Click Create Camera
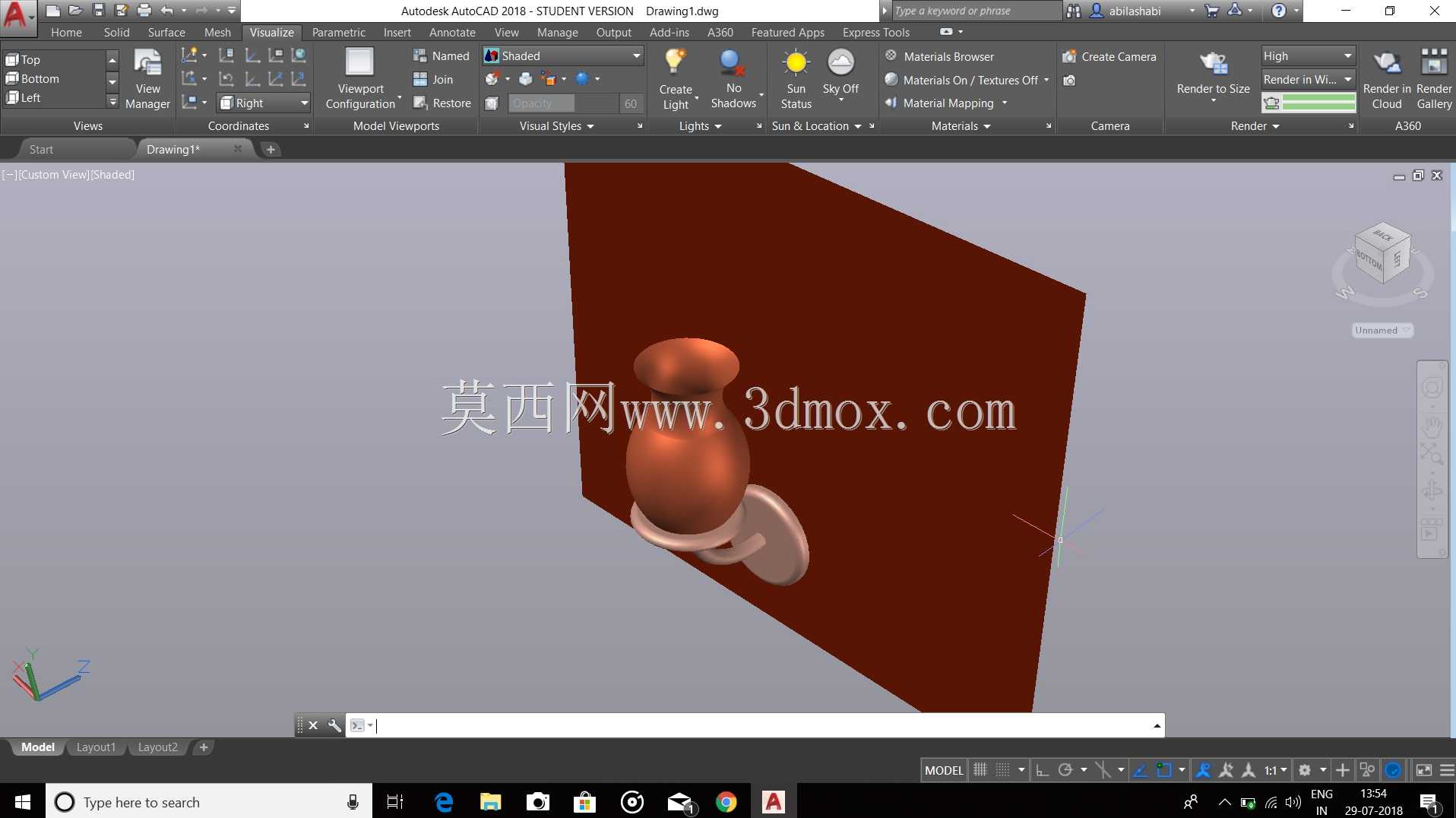 pyautogui.click(x=1109, y=56)
